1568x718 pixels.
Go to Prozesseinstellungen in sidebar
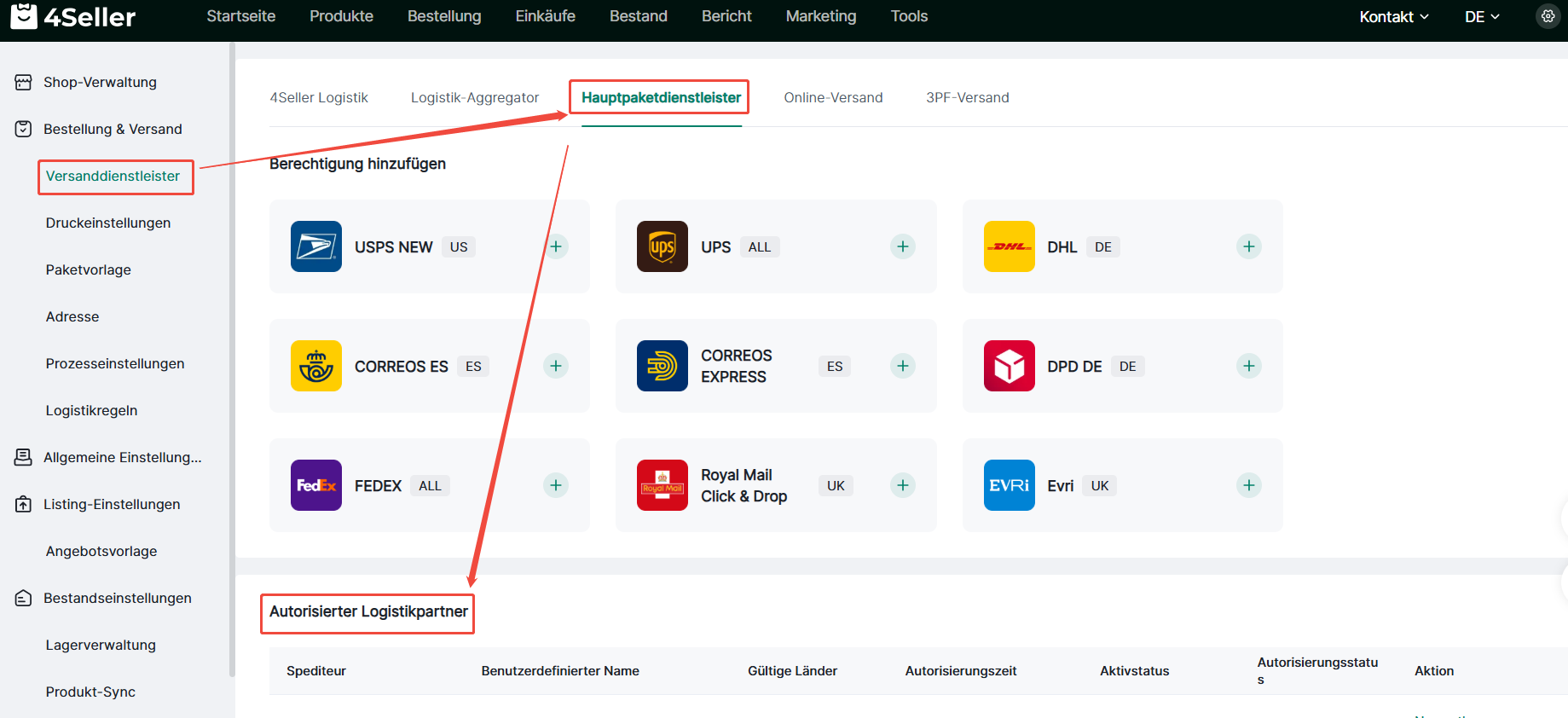click(115, 363)
